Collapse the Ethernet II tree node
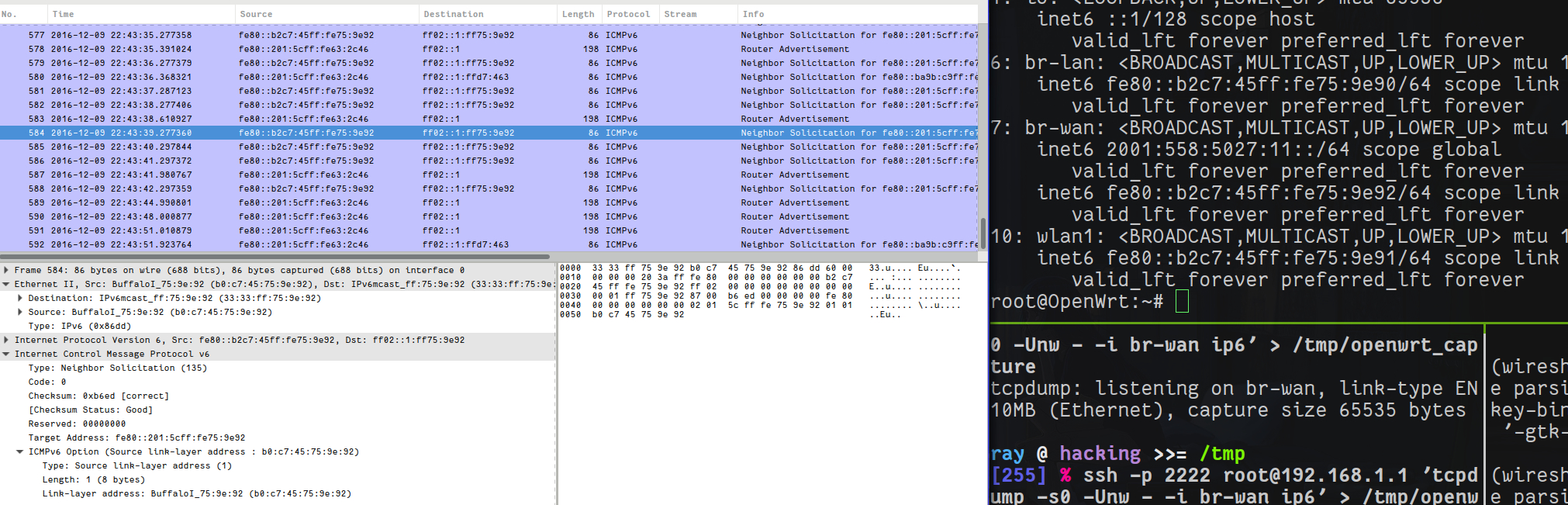This screenshot has width=1568, height=505. tap(6, 285)
